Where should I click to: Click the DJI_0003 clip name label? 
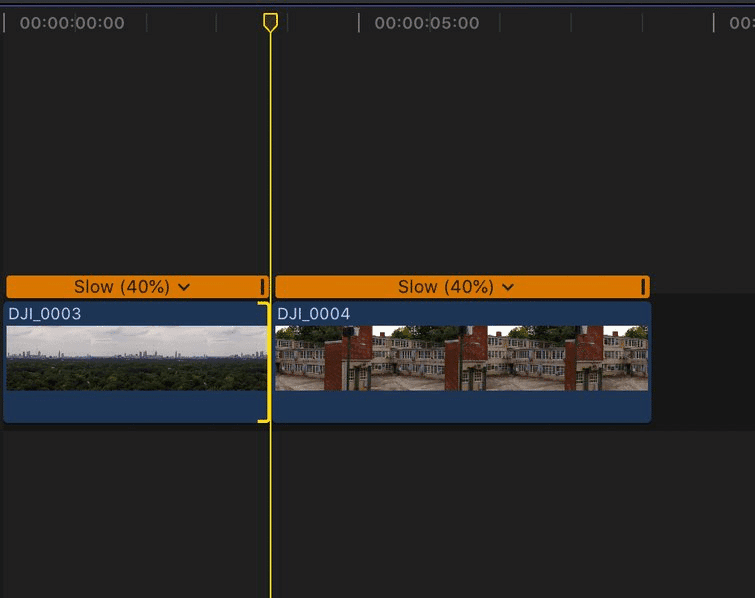coord(45,314)
